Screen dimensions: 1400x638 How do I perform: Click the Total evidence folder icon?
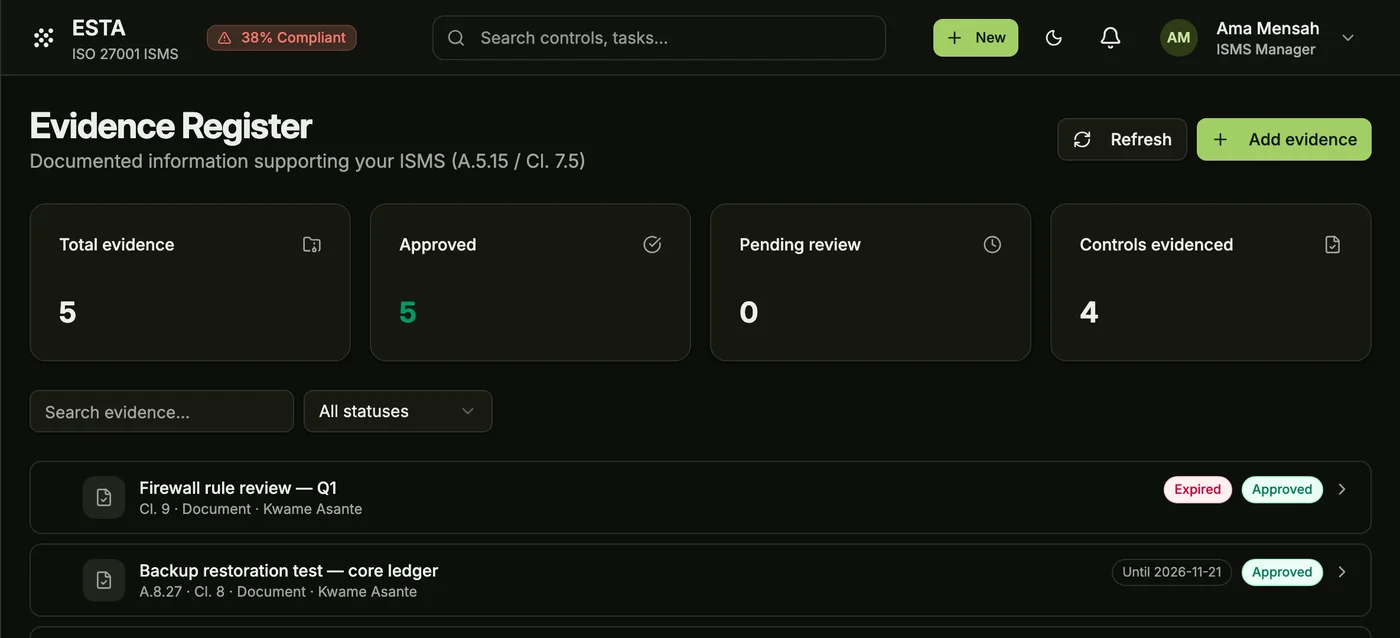[x=312, y=245]
